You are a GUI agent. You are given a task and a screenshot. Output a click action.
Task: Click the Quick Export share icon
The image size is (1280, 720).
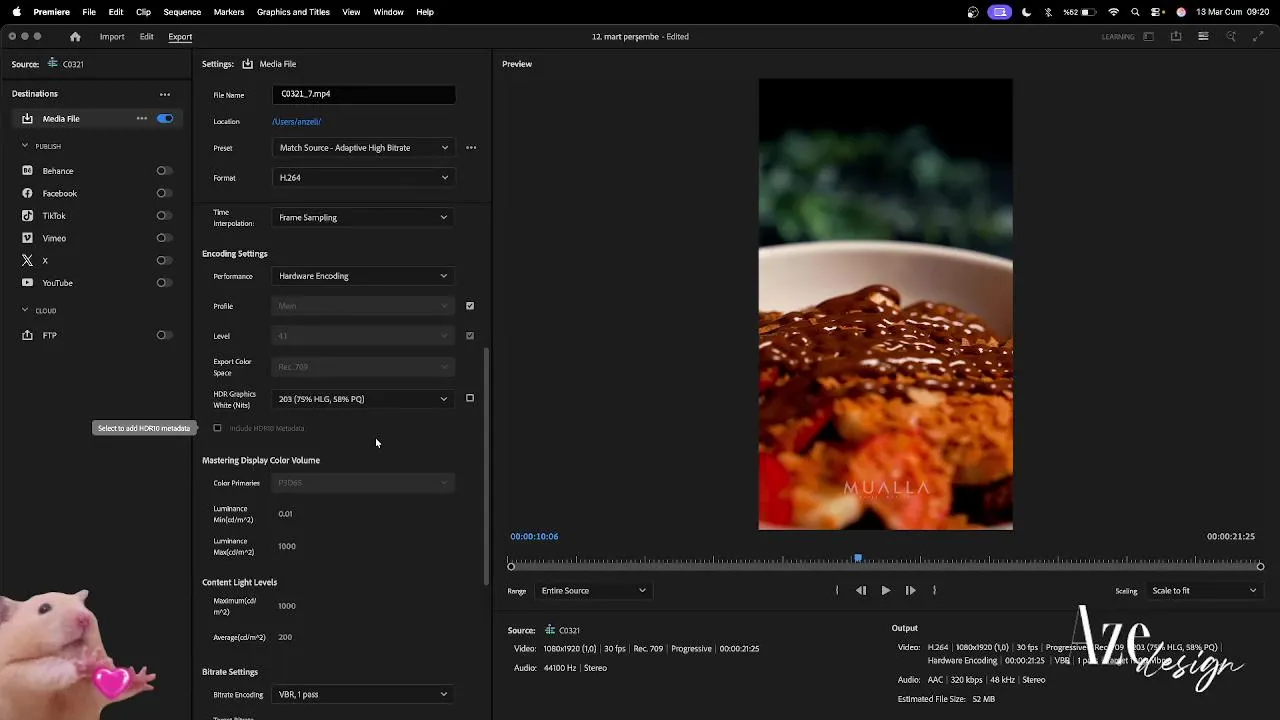[x=1176, y=37]
